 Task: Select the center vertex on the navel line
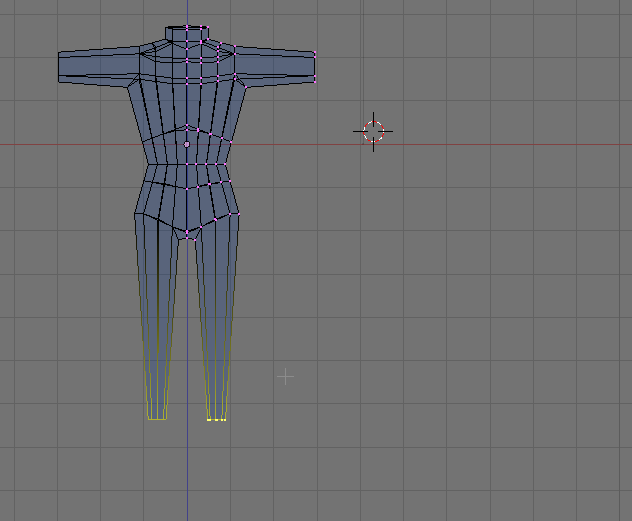[x=187, y=188]
